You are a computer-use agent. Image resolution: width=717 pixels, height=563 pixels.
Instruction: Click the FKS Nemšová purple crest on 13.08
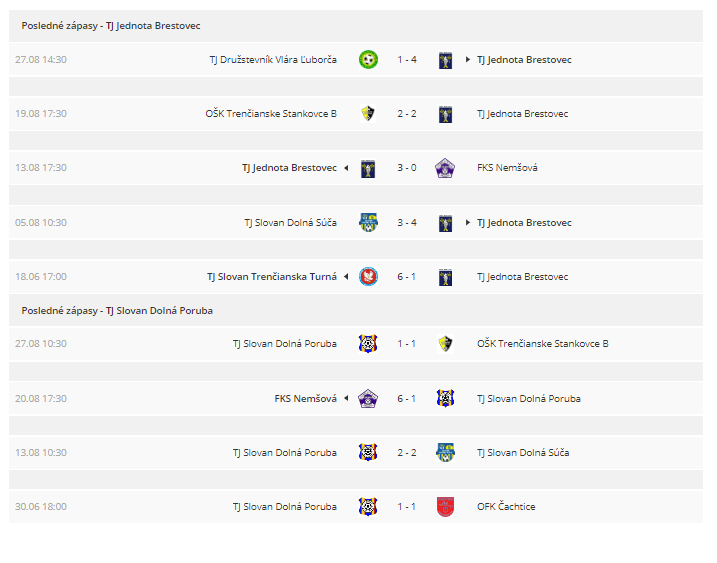pyautogui.click(x=445, y=168)
